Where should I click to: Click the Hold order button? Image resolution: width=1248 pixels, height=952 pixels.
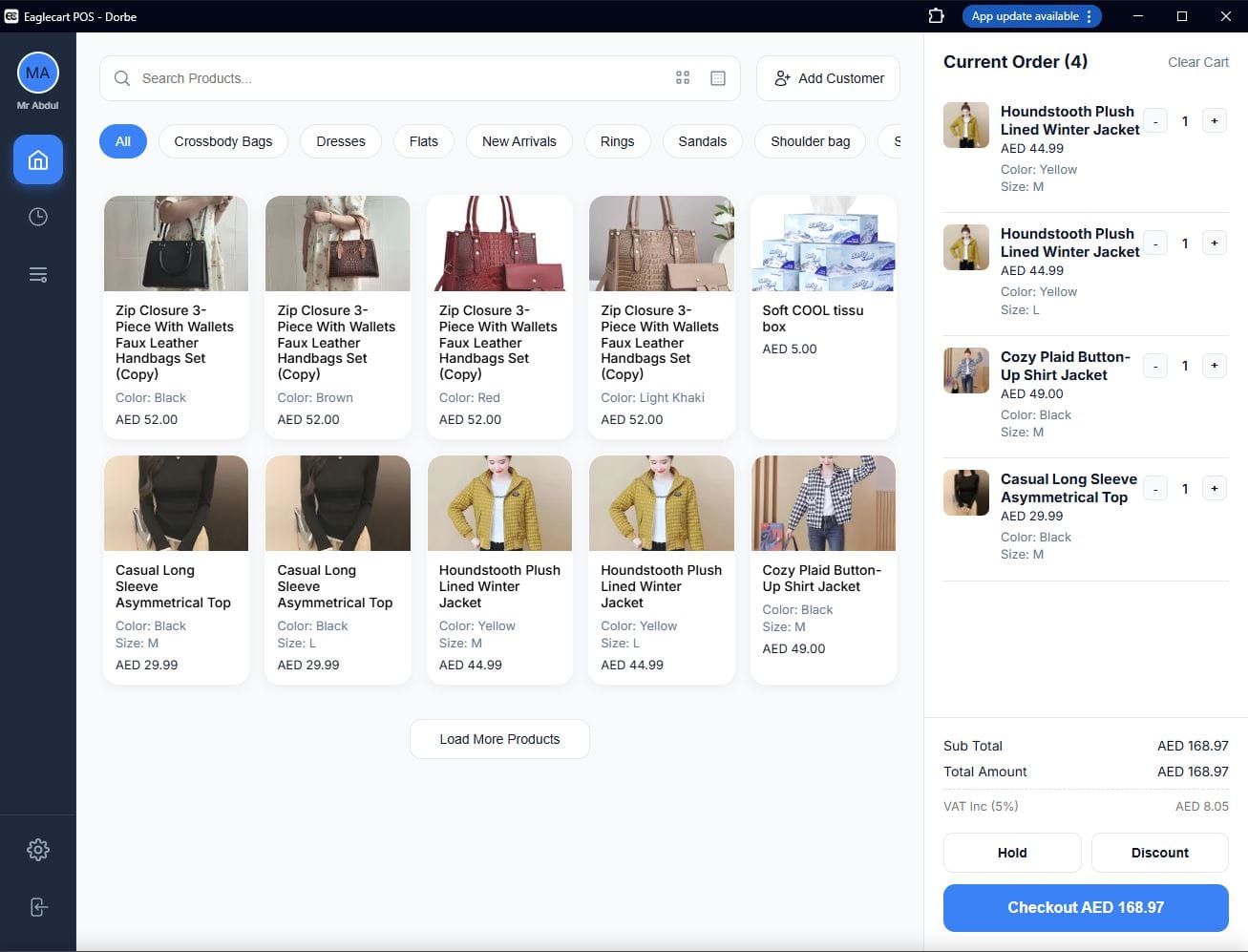click(1012, 853)
